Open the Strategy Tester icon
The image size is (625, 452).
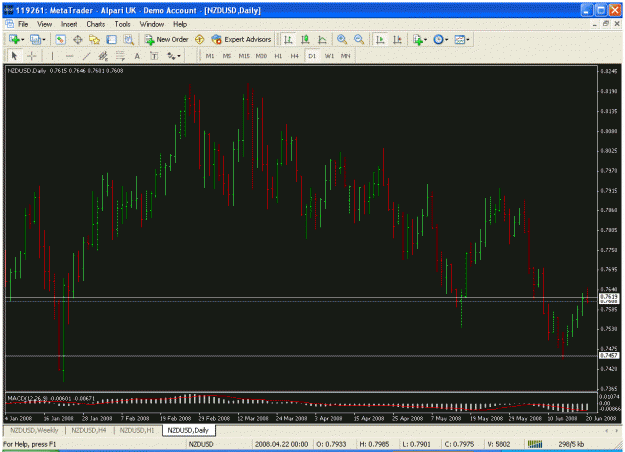click(128, 39)
